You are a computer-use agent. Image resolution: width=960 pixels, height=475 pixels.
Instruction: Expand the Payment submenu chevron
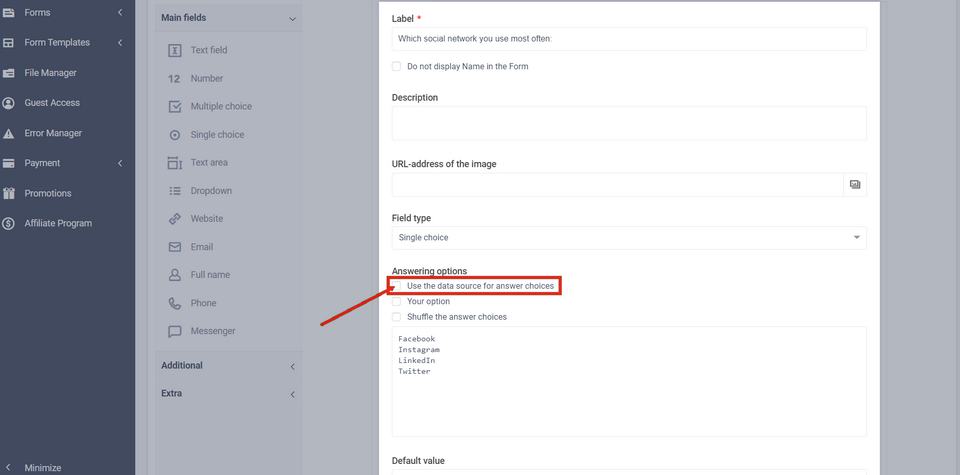coord(120,163)
